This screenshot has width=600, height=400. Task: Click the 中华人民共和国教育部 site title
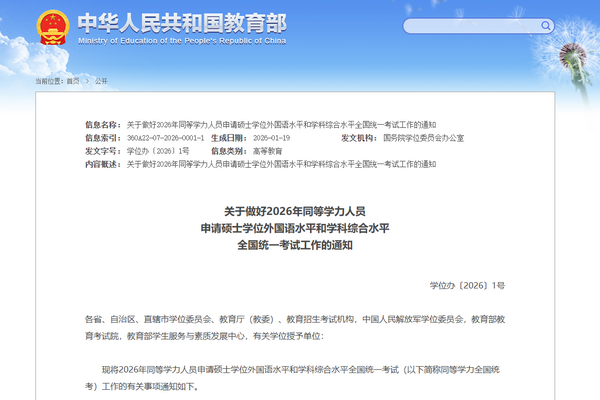(x=182, y=23)
